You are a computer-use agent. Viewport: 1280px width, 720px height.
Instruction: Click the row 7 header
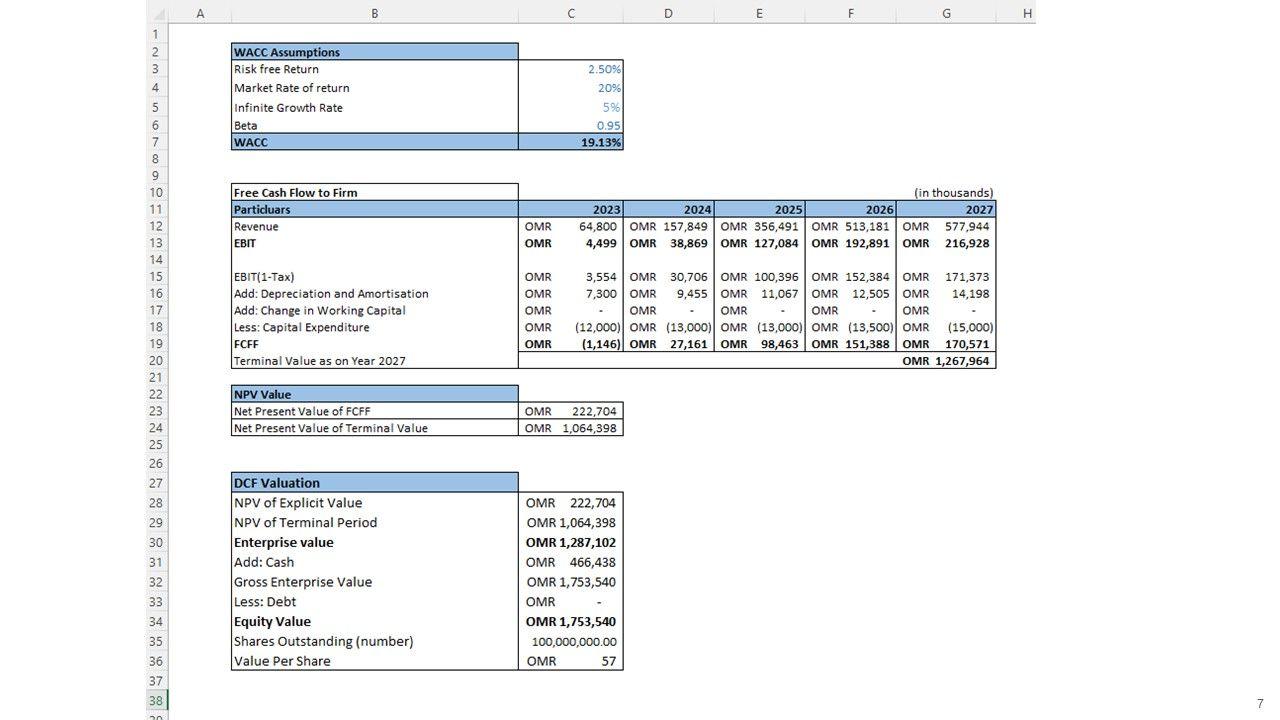pos(156,142)
